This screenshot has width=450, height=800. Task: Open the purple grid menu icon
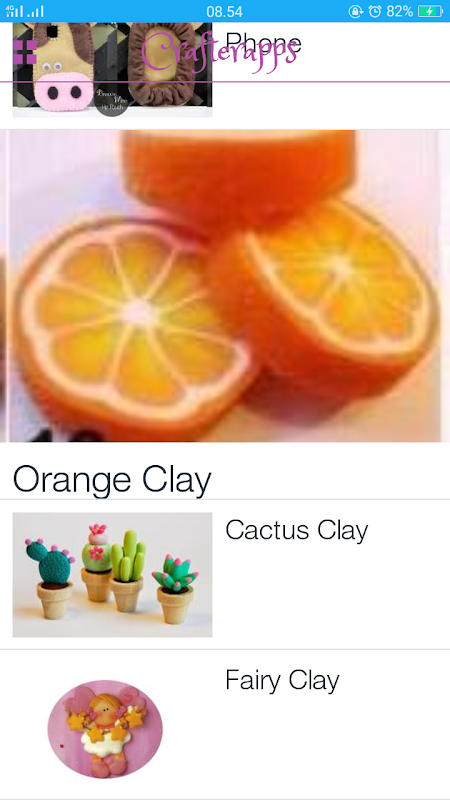24,52
